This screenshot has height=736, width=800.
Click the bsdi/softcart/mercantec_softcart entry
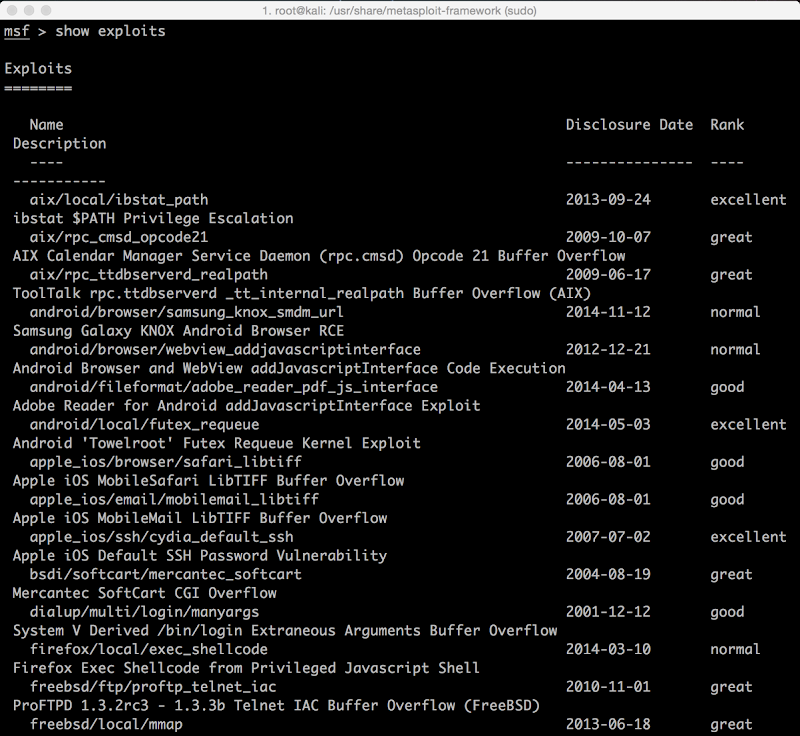click(x=165, y=574)
